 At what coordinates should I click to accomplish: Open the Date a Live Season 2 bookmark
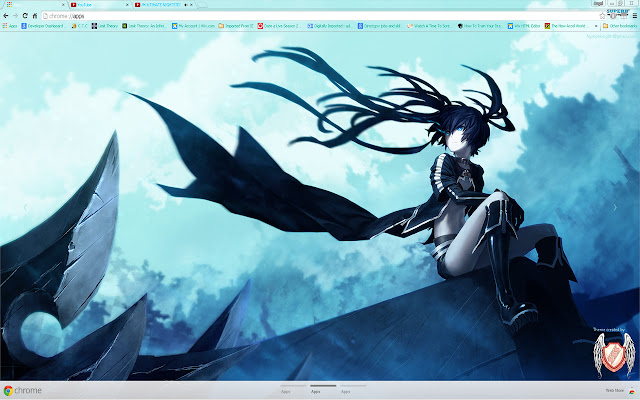click(x=279, y=26)
